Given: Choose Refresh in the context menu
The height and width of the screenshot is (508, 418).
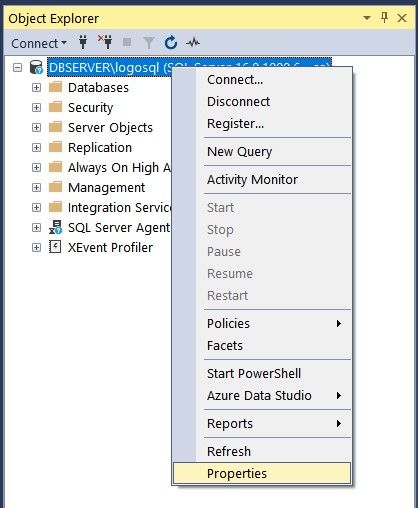Looking at the screenshot, I should pyautogui.click(x=262, y=452).
